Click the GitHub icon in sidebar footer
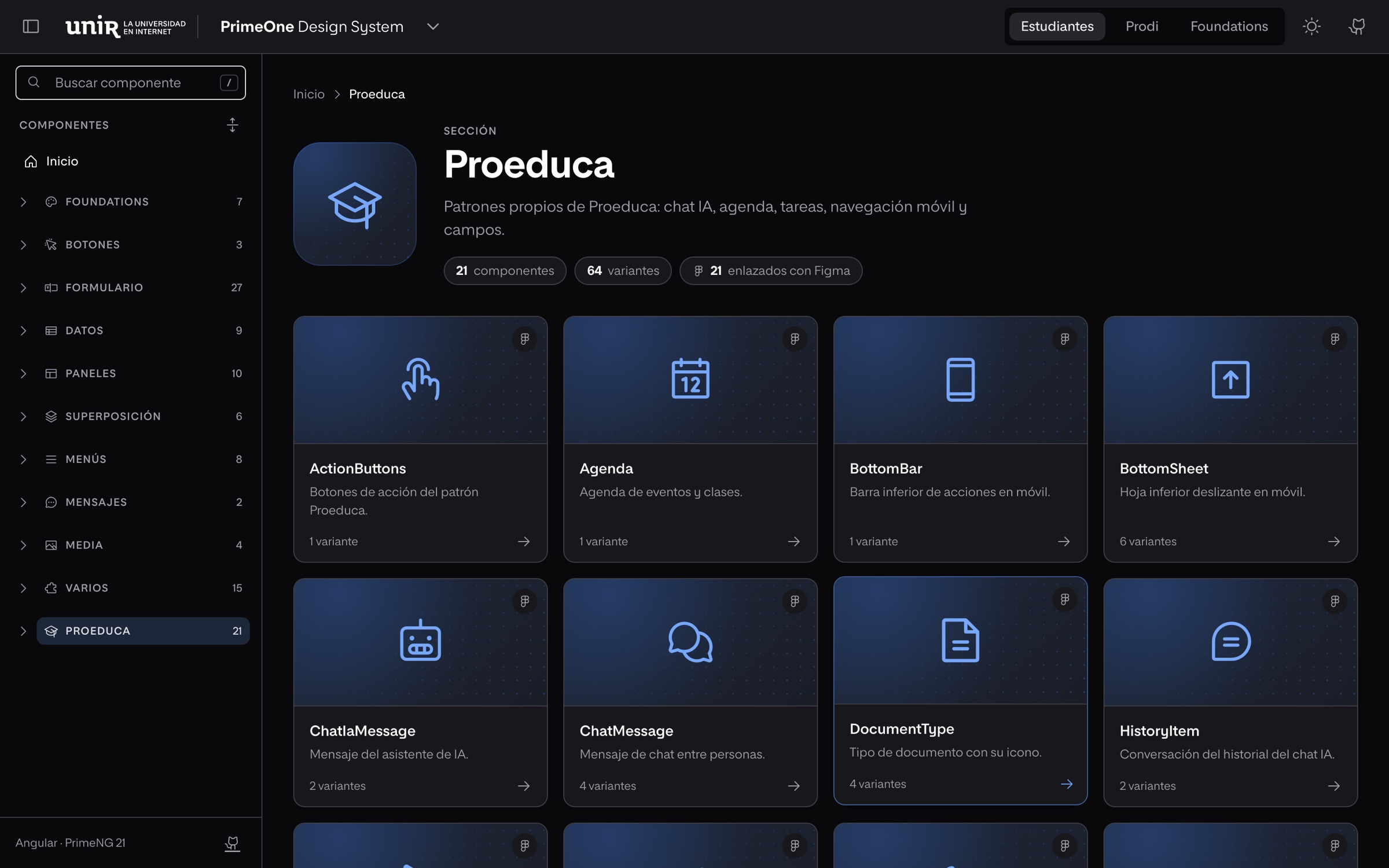Screen dimensions: 1389x868 [x=232, y=843]
